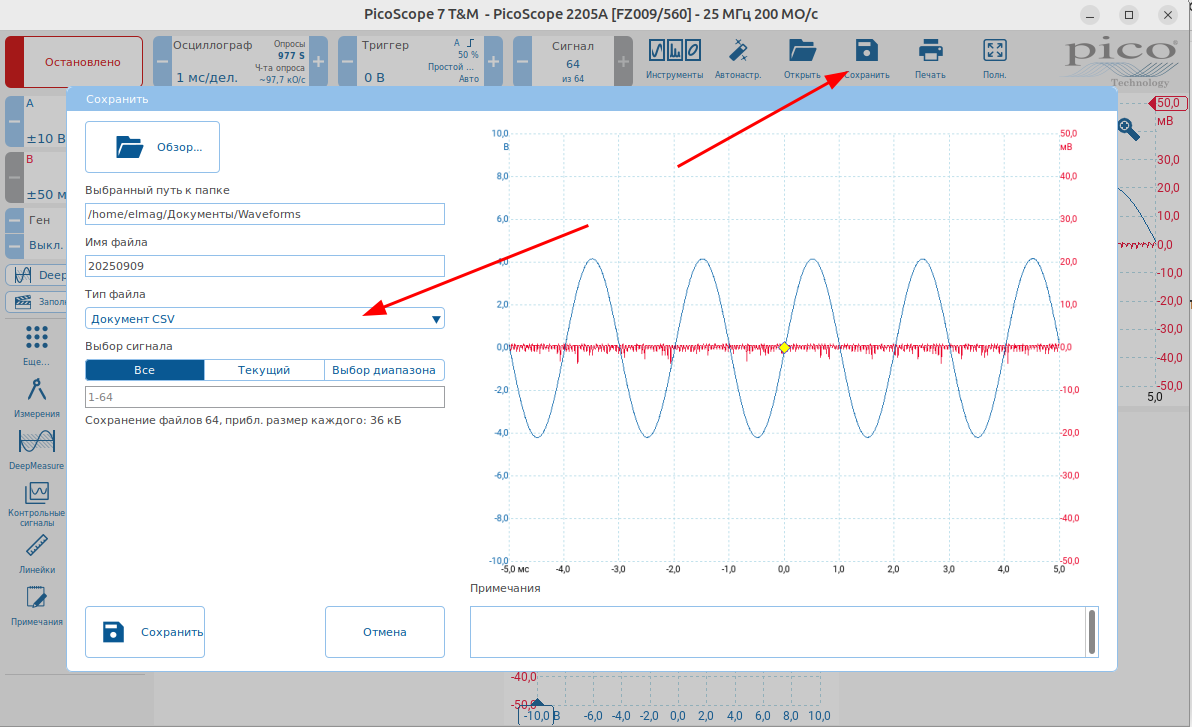Select the 'Текущий' signal option
1192x727 pixels.
pos(264,370)
